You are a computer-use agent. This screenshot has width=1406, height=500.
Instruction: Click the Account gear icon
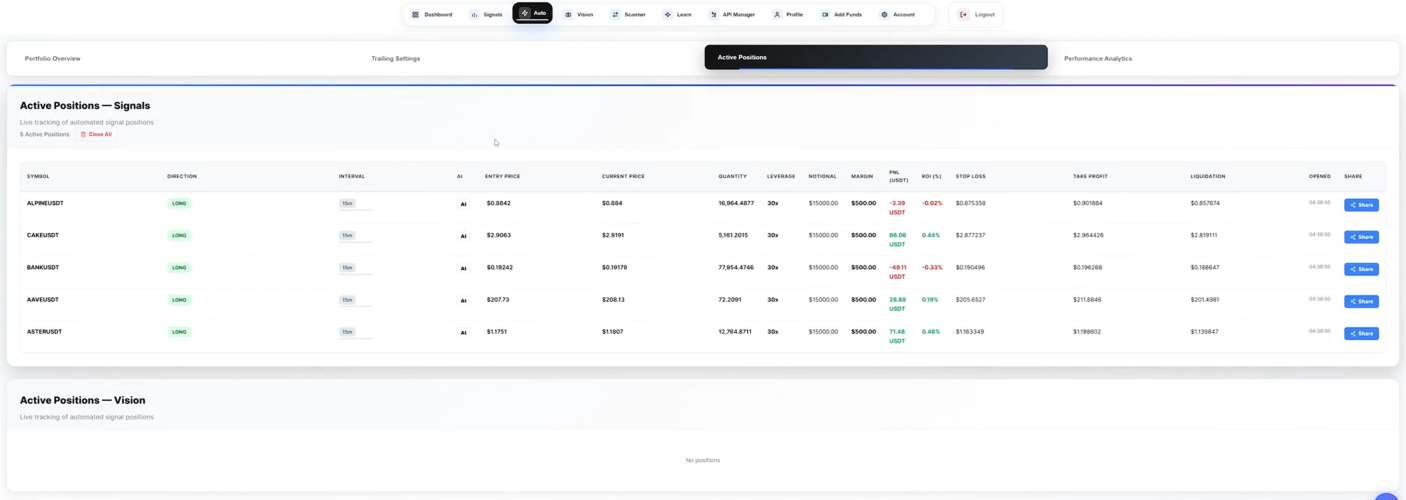[884, 15]
